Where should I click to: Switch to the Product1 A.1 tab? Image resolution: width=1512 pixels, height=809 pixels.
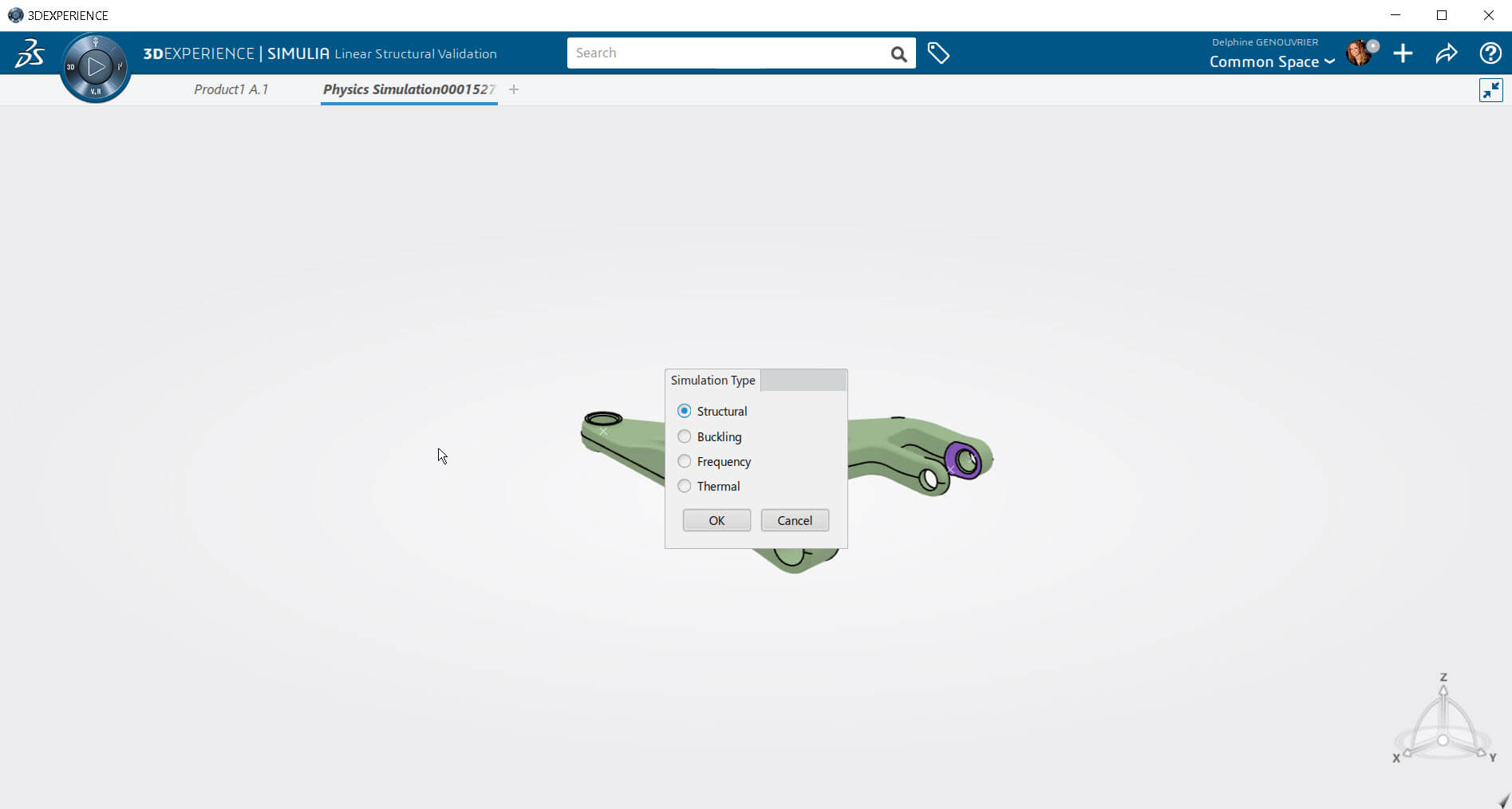(x=231, y=89)
